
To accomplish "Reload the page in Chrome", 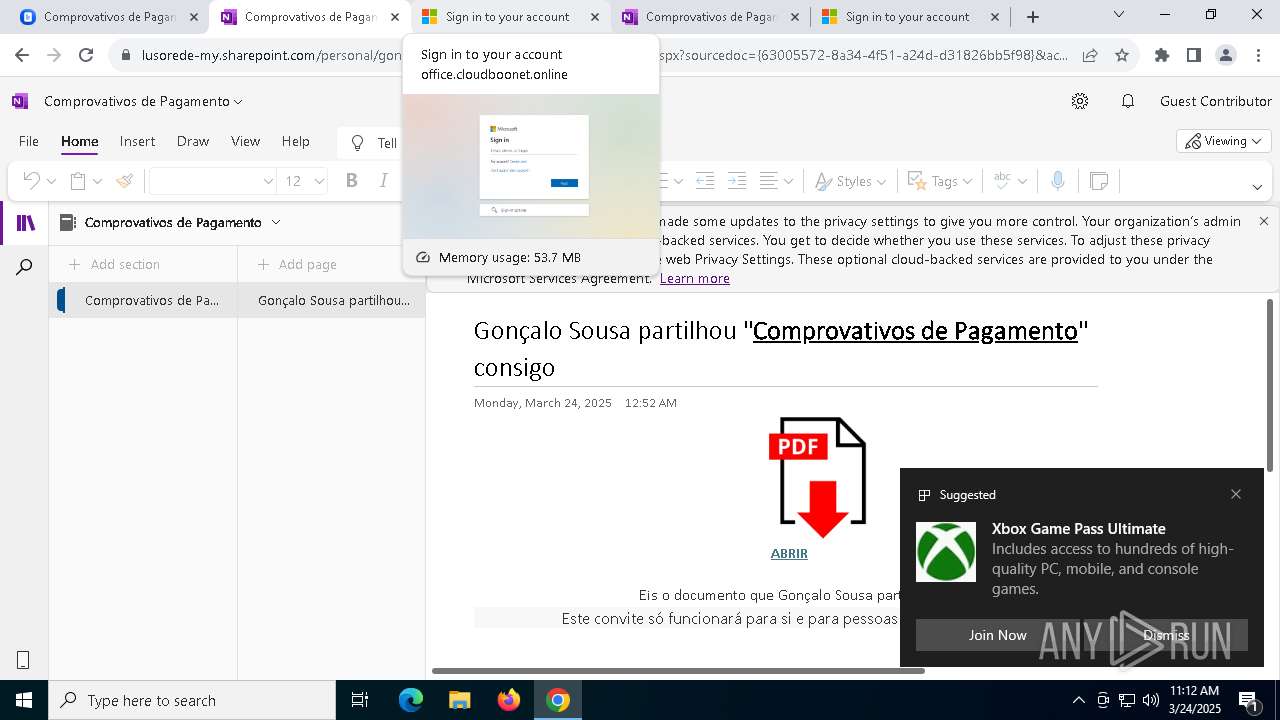I will [x=86, y=56].
